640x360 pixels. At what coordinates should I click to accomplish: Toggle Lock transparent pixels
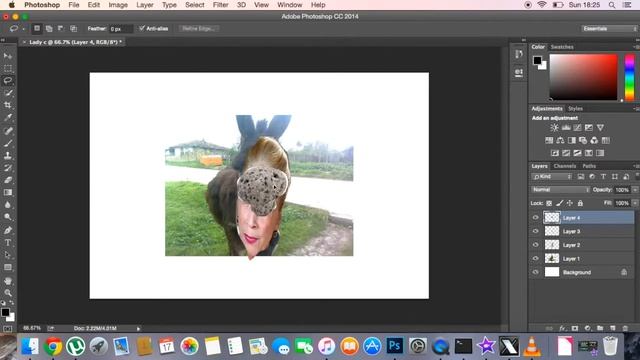[x=549, y=203]
